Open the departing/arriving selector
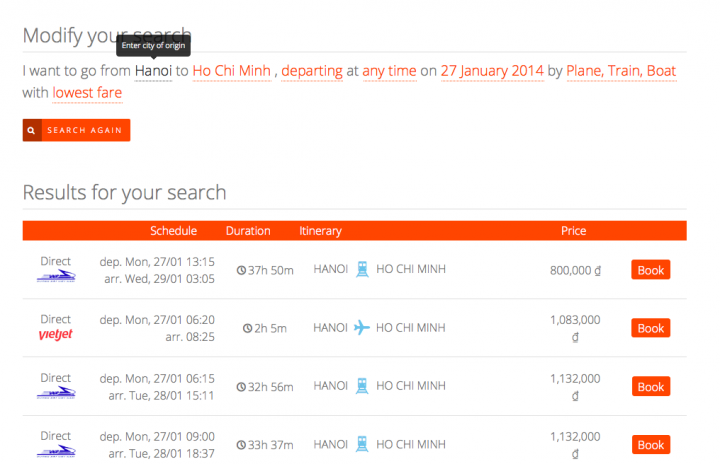The height and width of the screenshot is (464, 720). [312, 71]
